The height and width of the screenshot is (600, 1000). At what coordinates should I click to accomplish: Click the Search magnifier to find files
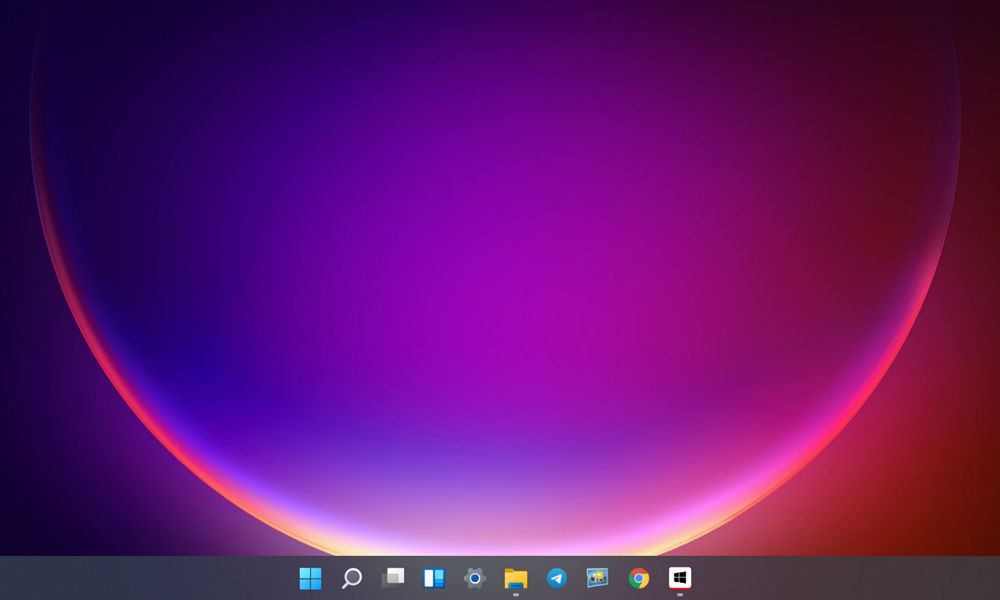[x=350, y=578]
